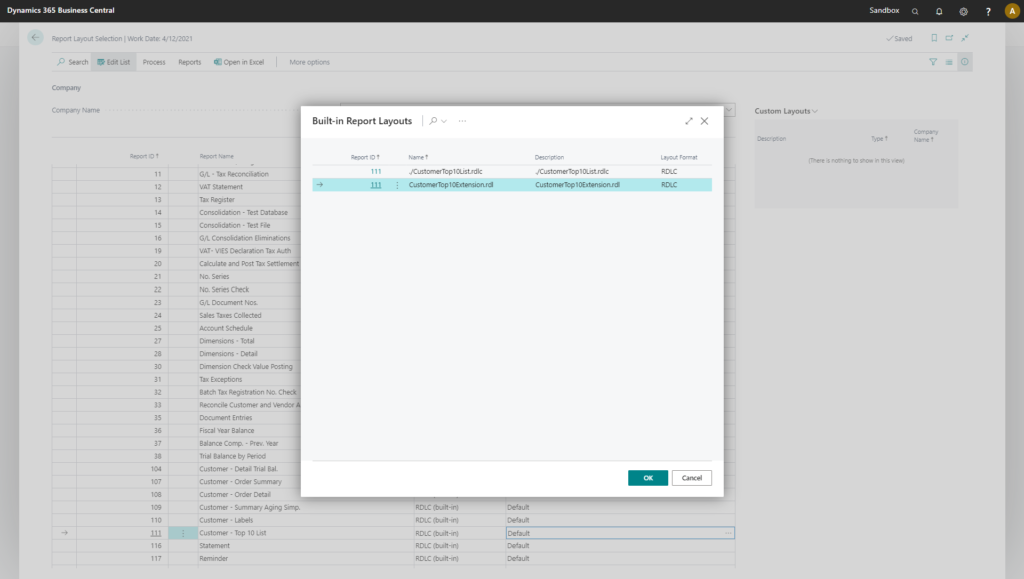This screenshot has width=1024, height=579.
Task: Open the Dynamics 365 settings gear
Action: pyautogui.click(x=962, y=11)
